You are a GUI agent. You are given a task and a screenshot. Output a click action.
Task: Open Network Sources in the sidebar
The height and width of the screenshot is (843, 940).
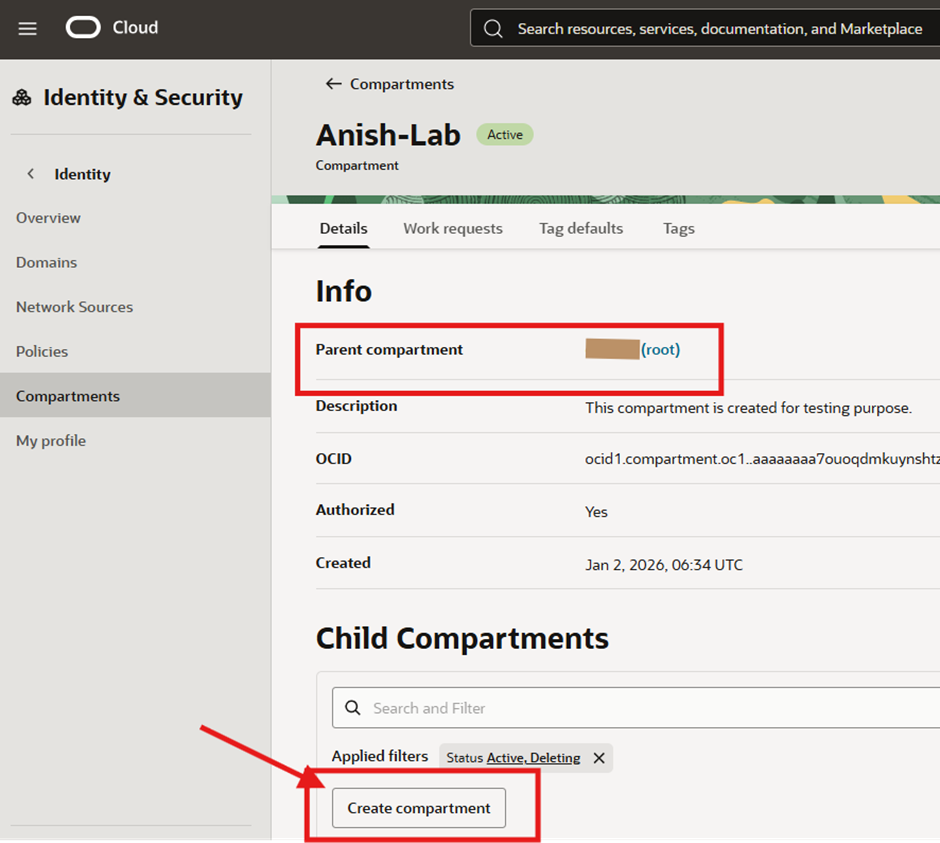(x=74, y=307)
